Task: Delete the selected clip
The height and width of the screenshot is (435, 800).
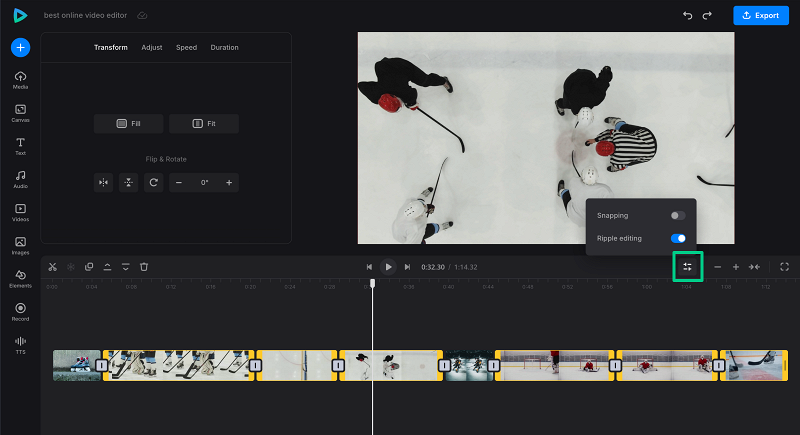Action: [x=144, y=267]
